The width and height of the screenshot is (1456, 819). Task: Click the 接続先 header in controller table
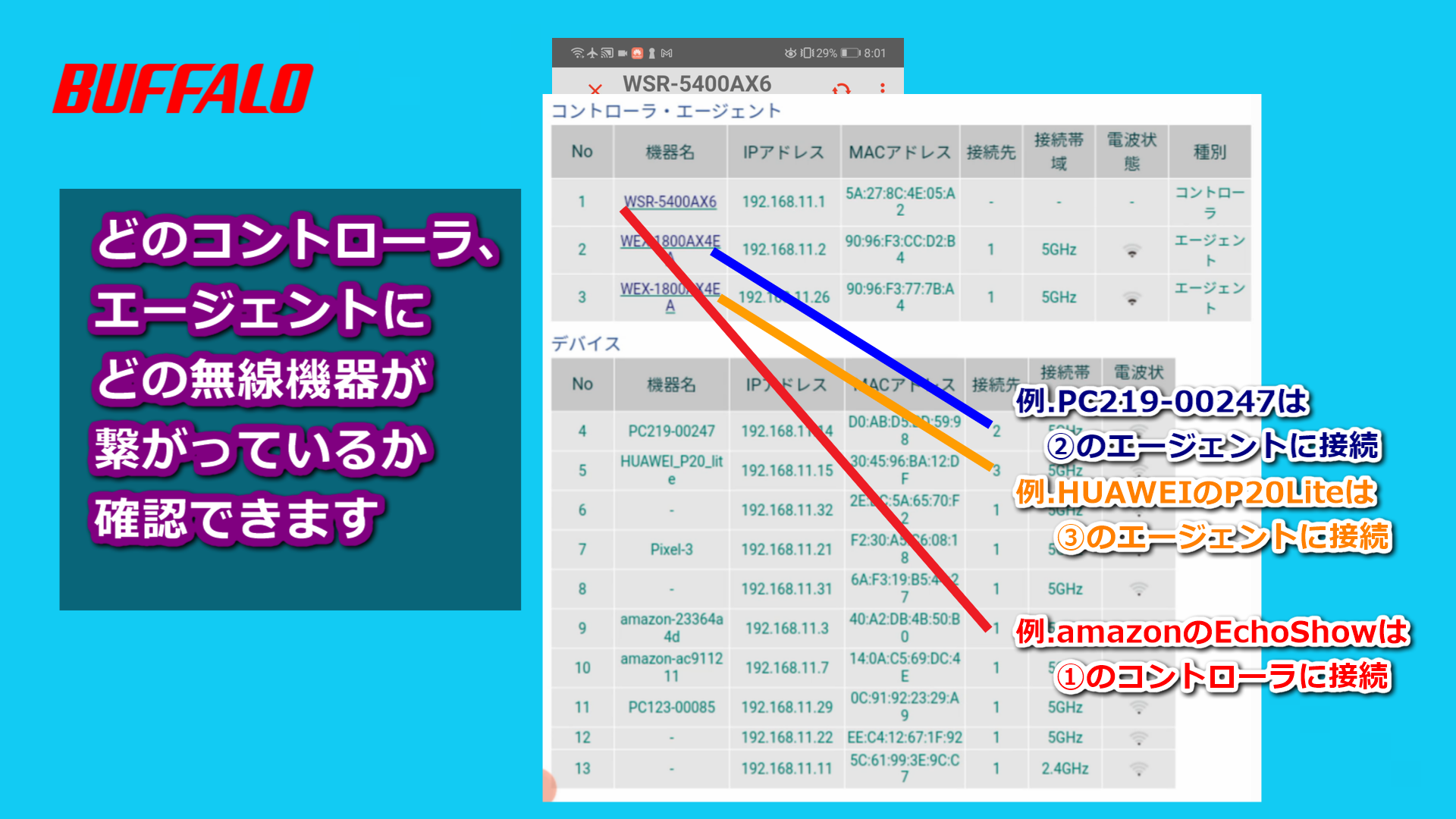tap(990, 152)
